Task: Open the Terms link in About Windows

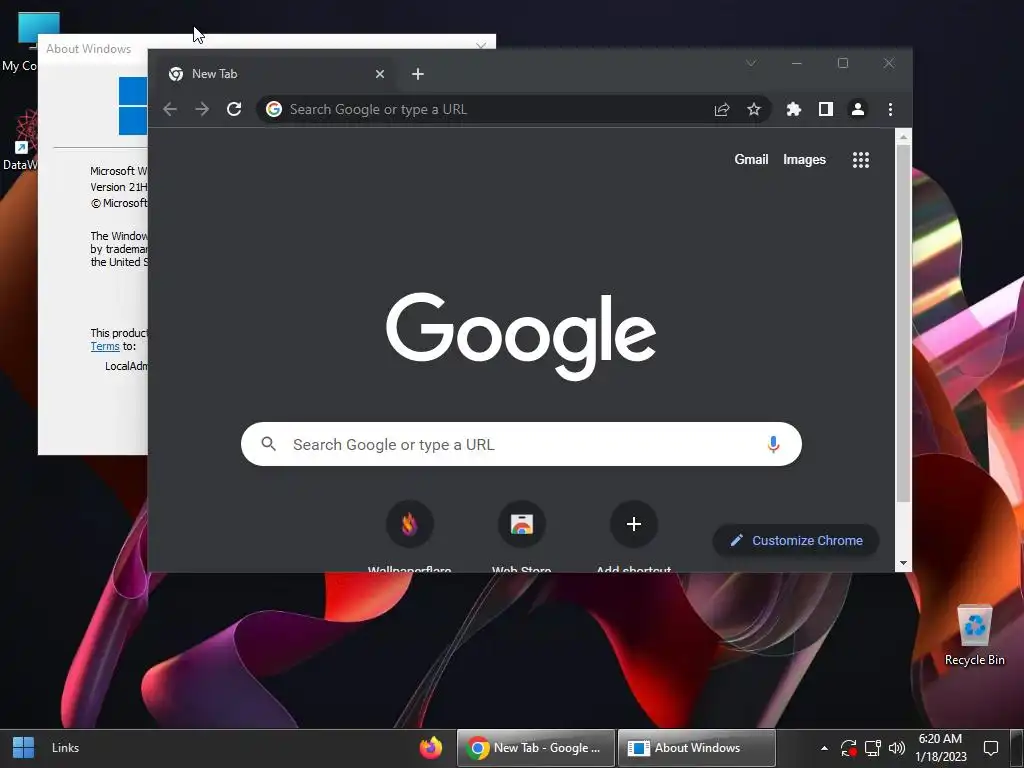Action: 104,346
